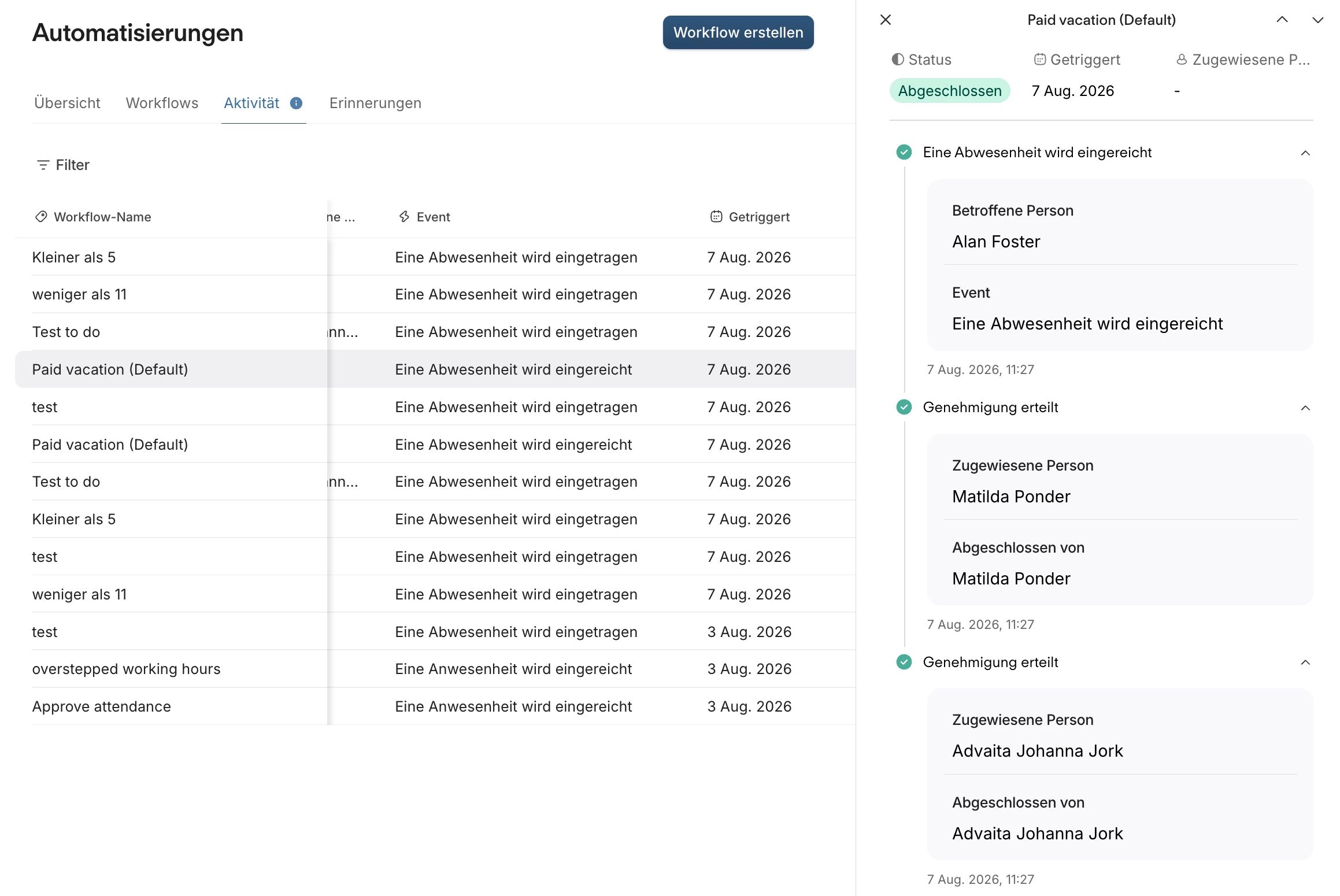1340x896 pixels.
Task: Click Advaita Johanna Jork under Zugewiesene Person
Action: [x=1037, y=751]
